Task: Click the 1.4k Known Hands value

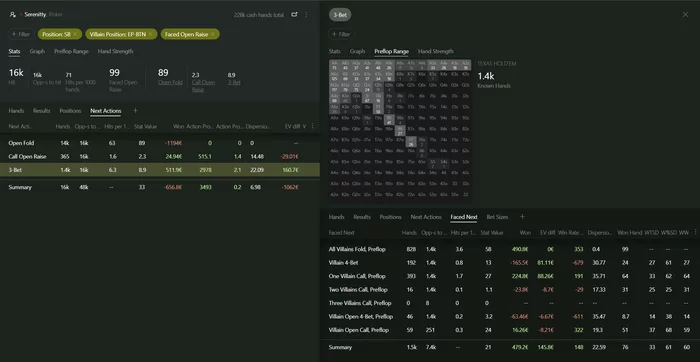Action: 486,76
